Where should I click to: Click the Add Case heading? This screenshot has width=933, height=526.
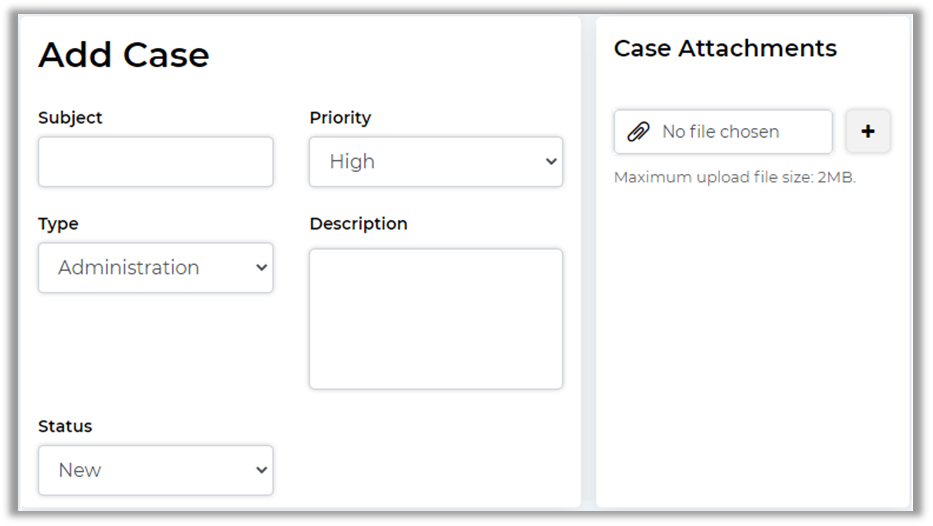pos(124,55)
